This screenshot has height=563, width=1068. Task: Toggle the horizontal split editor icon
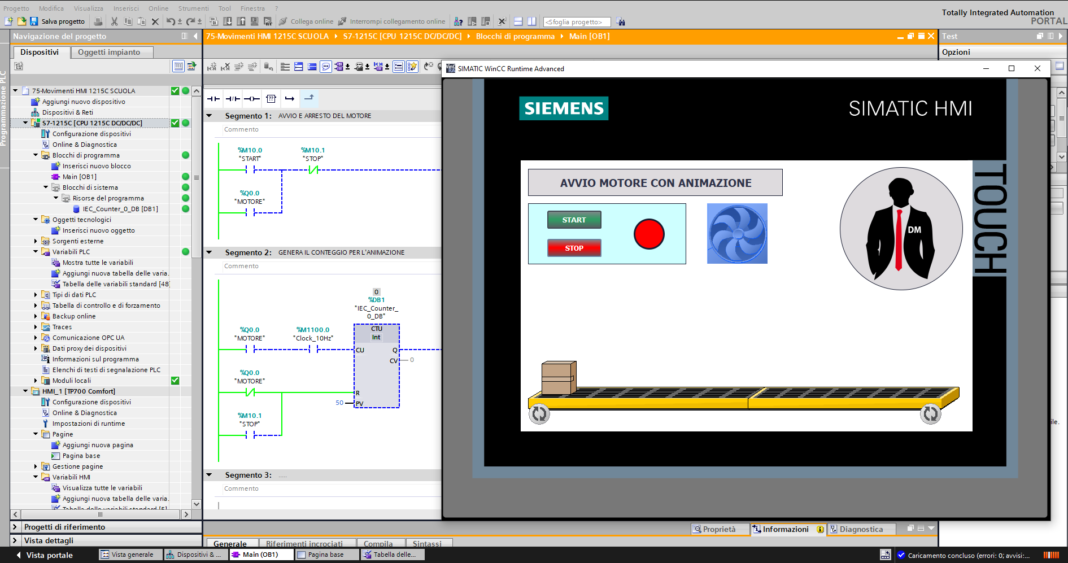(518, 22)
